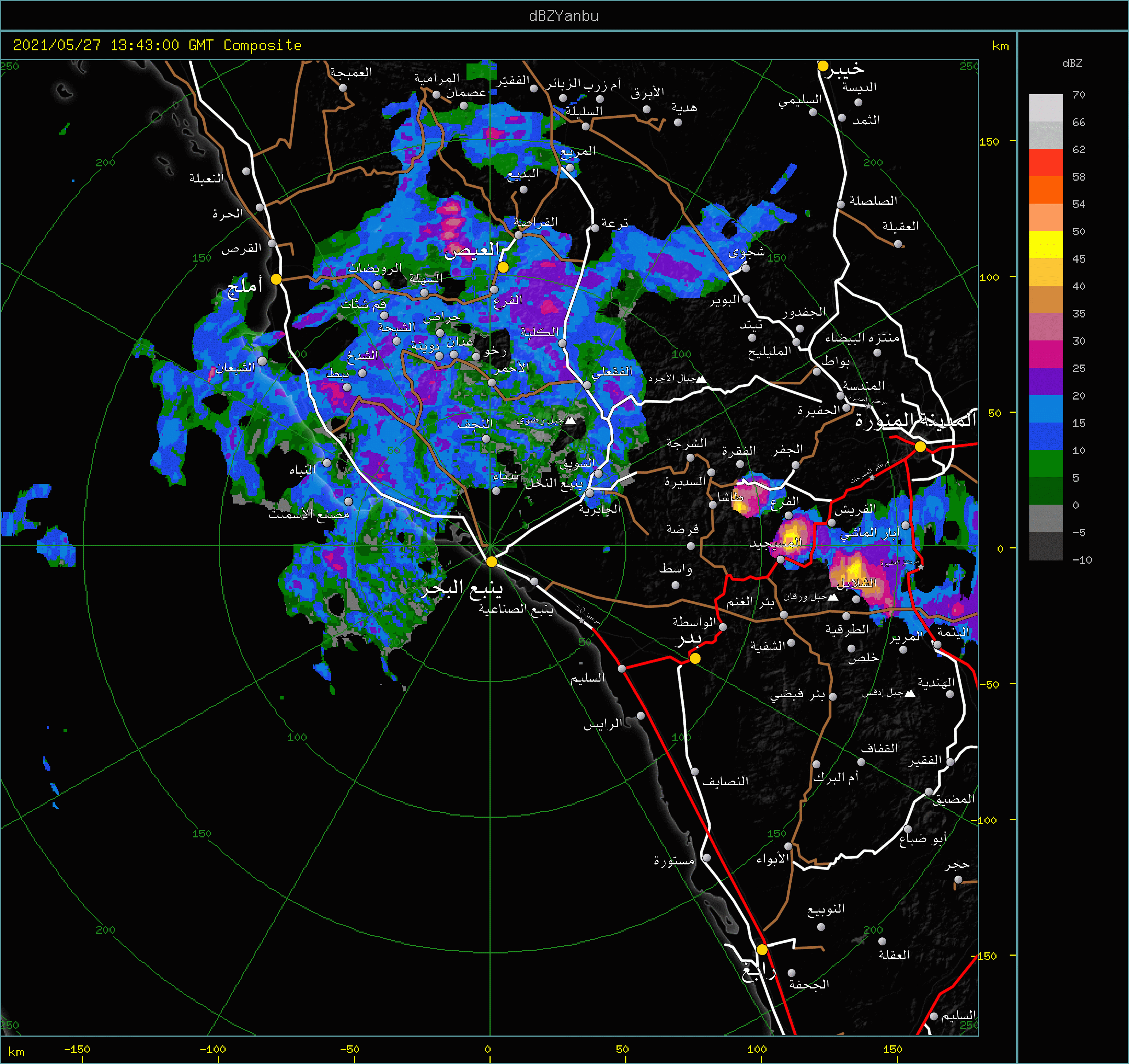Click the grey town dot for النويبع
Image resolution: width=1129 pixels, height=1064 pixels.
(821, 927)
